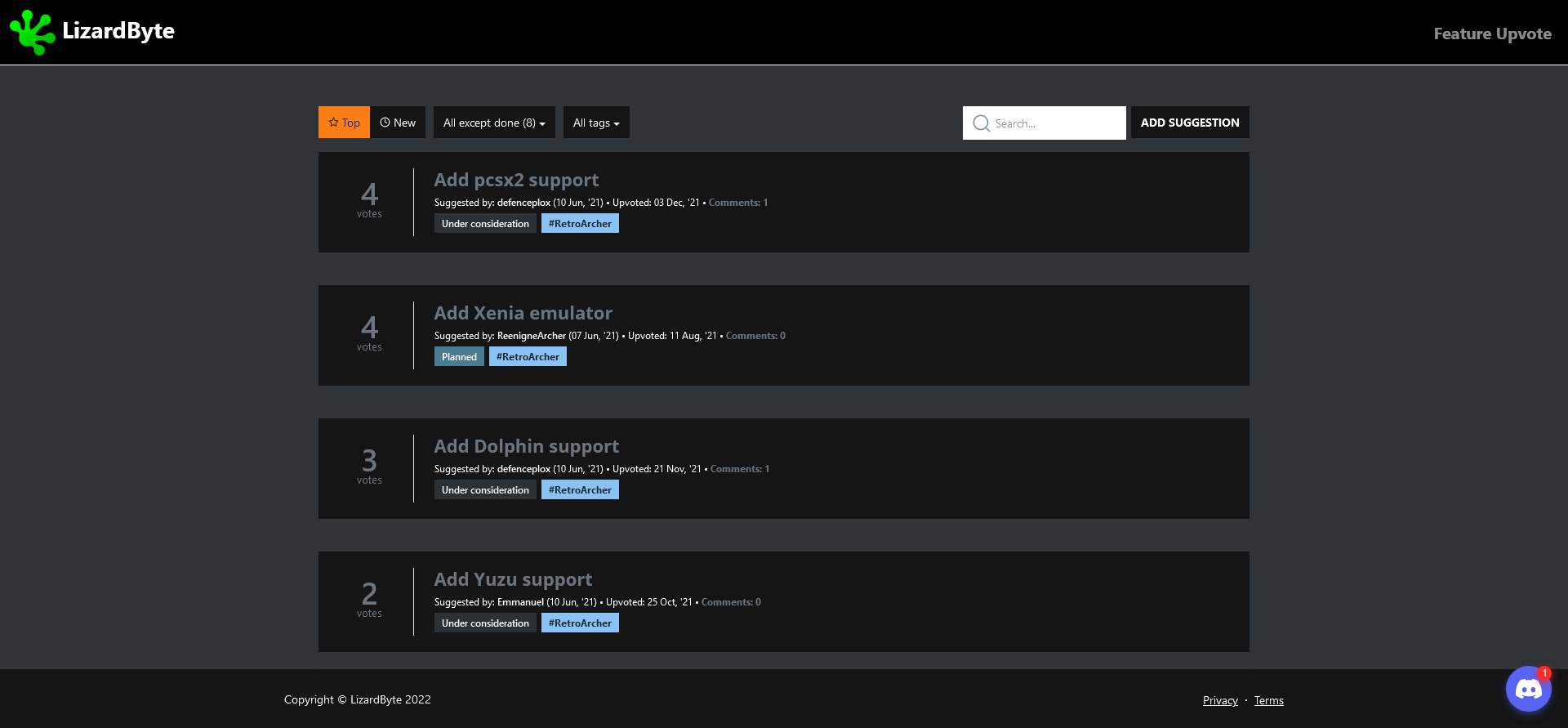This screenshot has height=728, width=1568.
Task: Select the Top sorting tab
Action: pyautogui.click(x=344, y=123)
